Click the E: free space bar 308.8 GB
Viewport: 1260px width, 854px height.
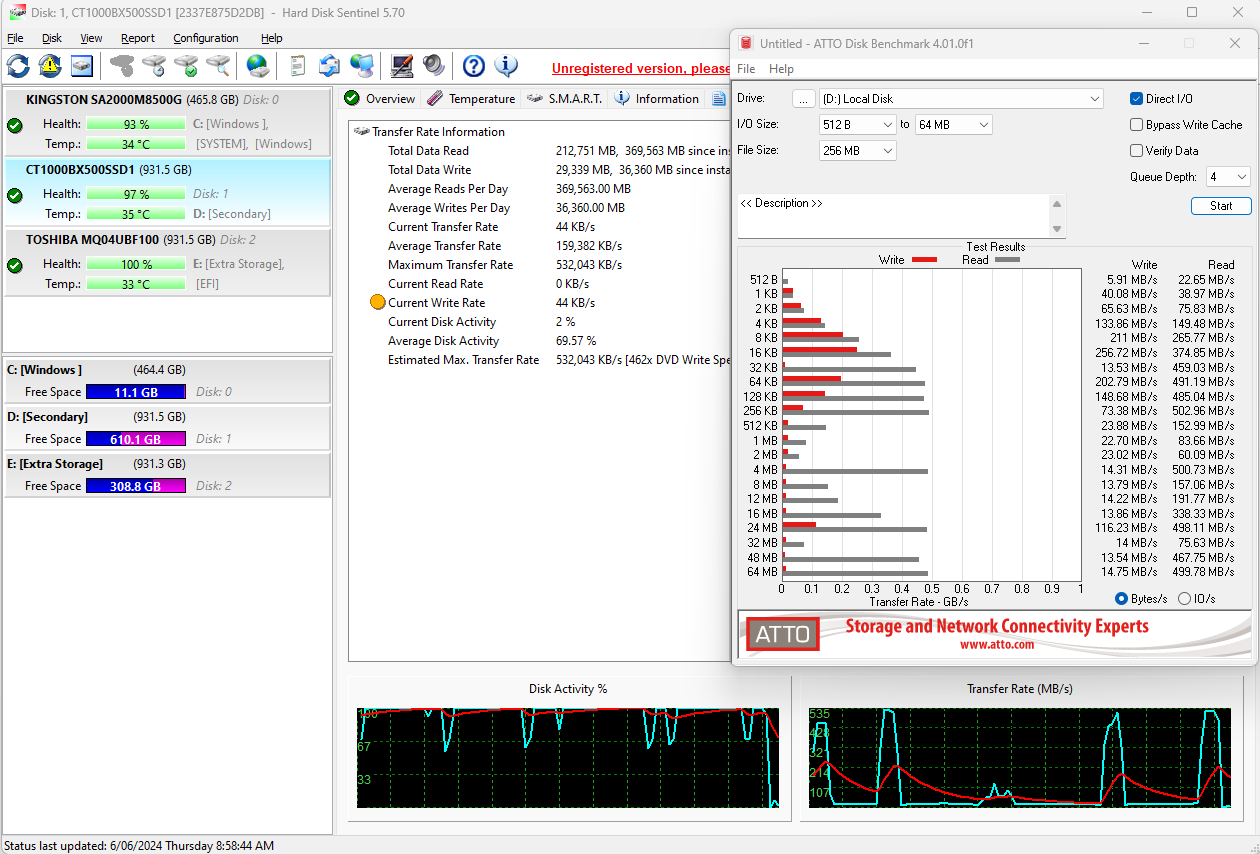tap(136, 486)
